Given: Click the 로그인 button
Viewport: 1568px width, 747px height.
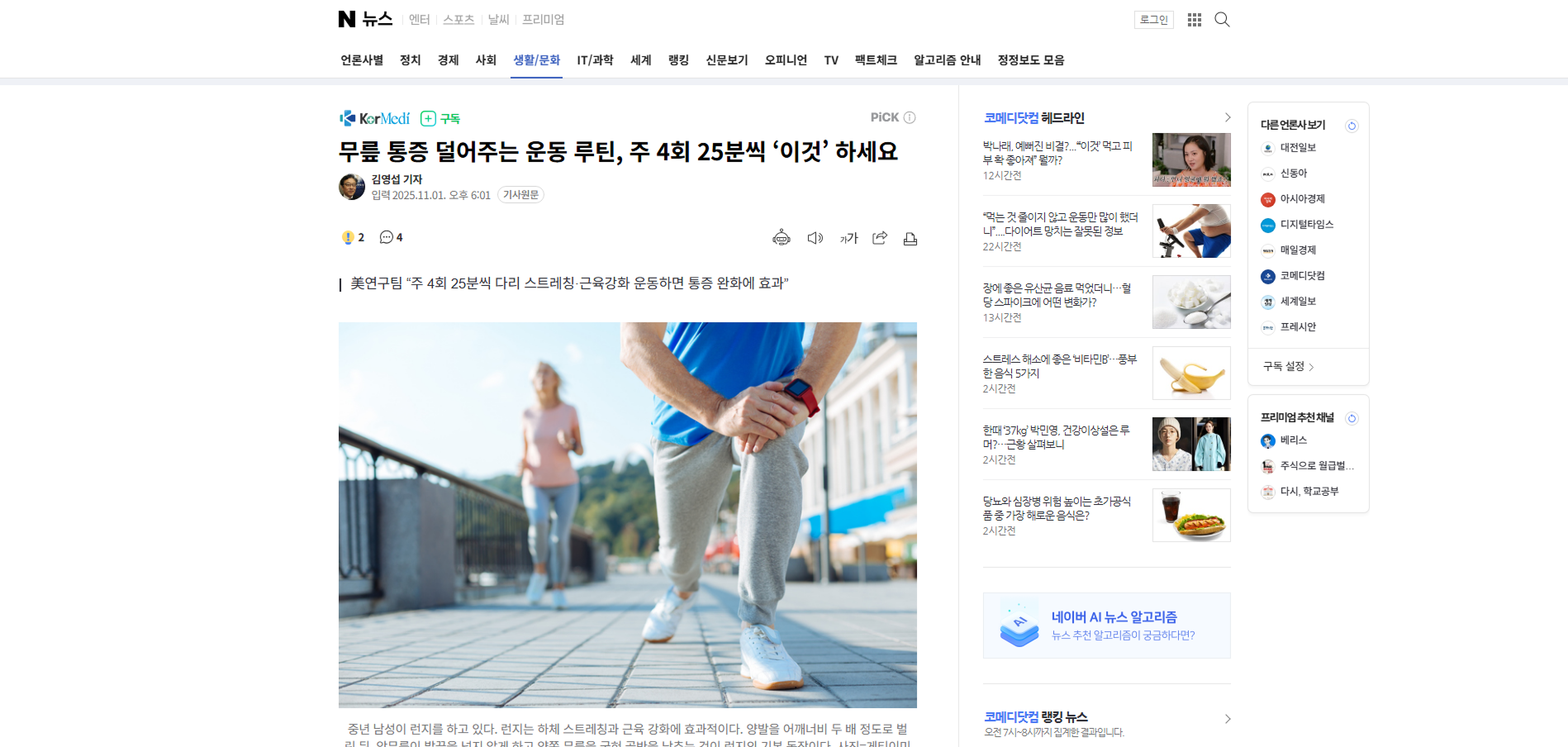Looking at the screenshot, I should tap(1154, 20).
